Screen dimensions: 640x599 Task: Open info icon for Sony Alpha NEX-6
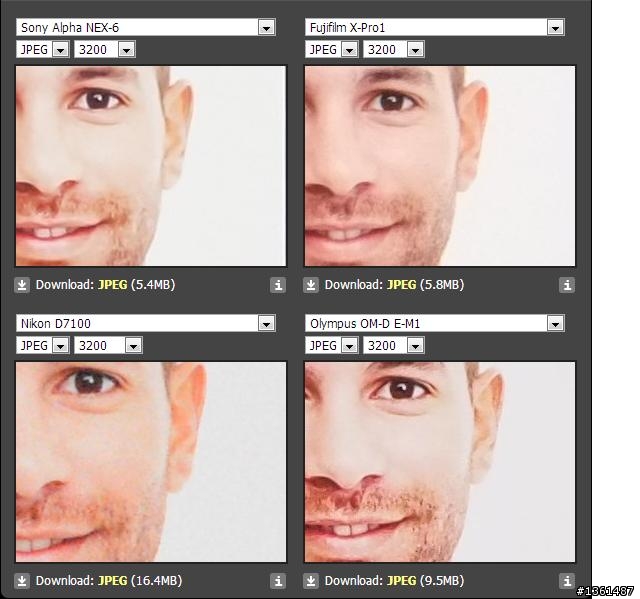click(x=278, y=285)
